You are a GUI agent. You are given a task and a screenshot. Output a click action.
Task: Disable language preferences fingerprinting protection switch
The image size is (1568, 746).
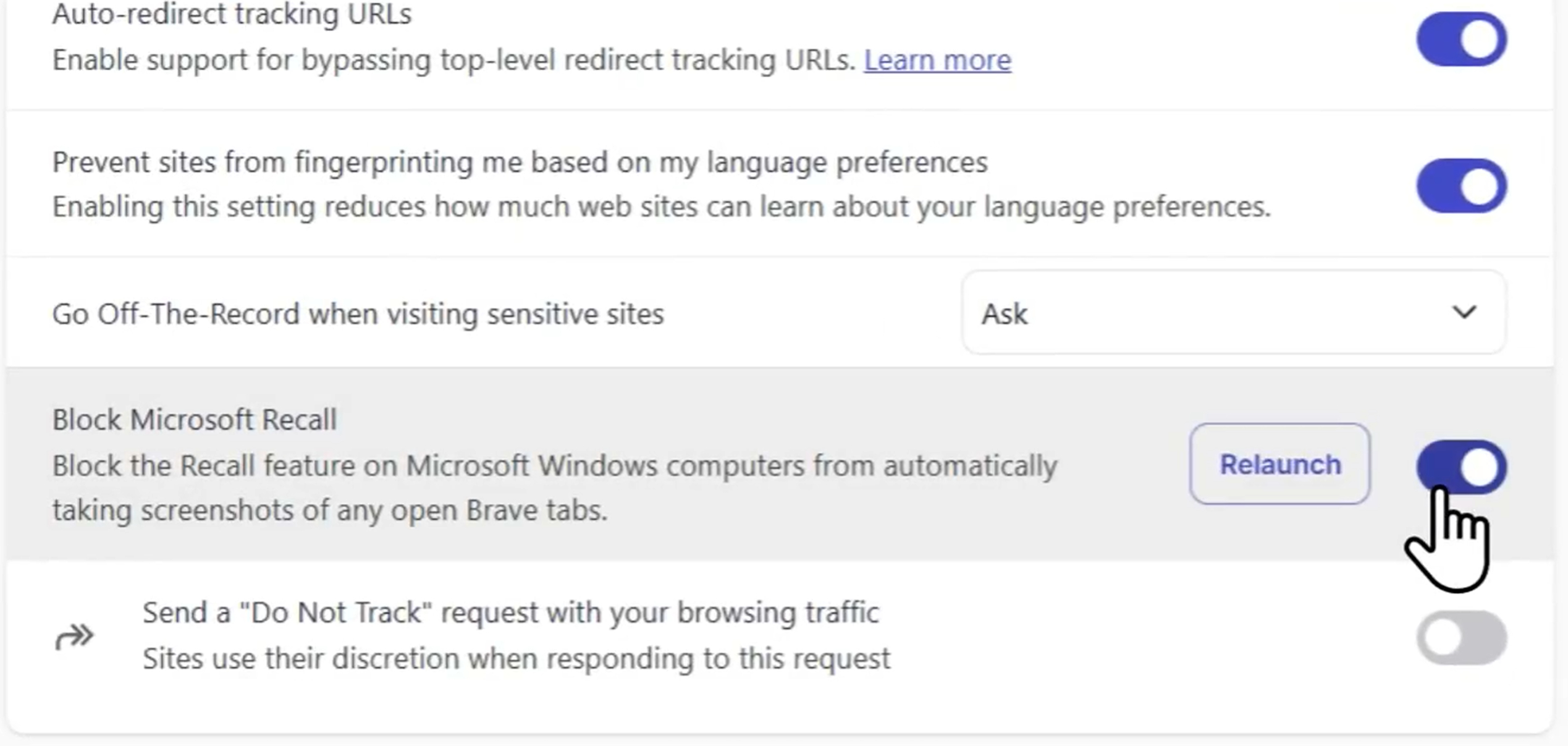click(1462, 185)
